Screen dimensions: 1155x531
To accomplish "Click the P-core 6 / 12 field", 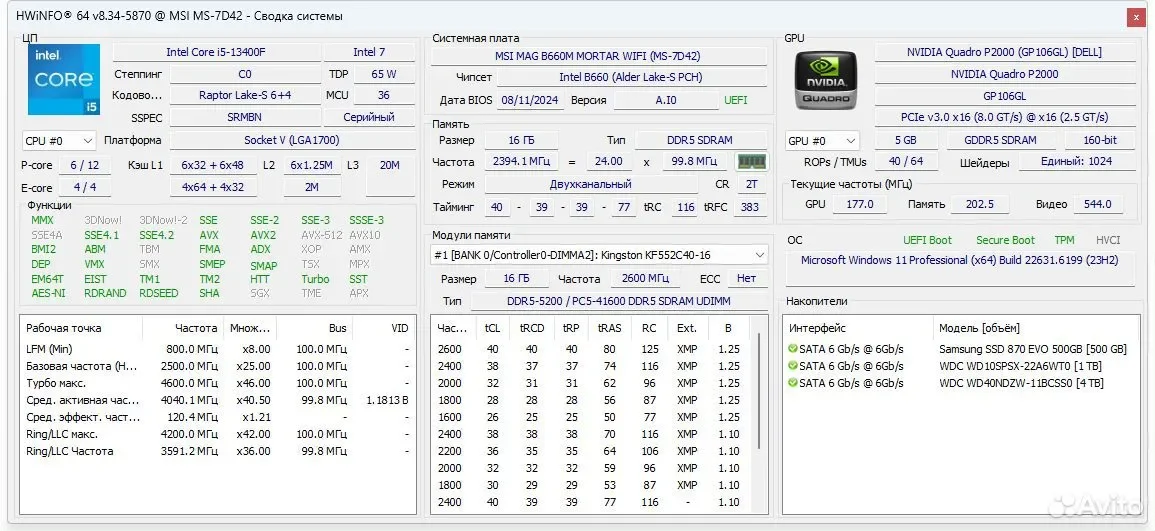I will tap(85, 166).
